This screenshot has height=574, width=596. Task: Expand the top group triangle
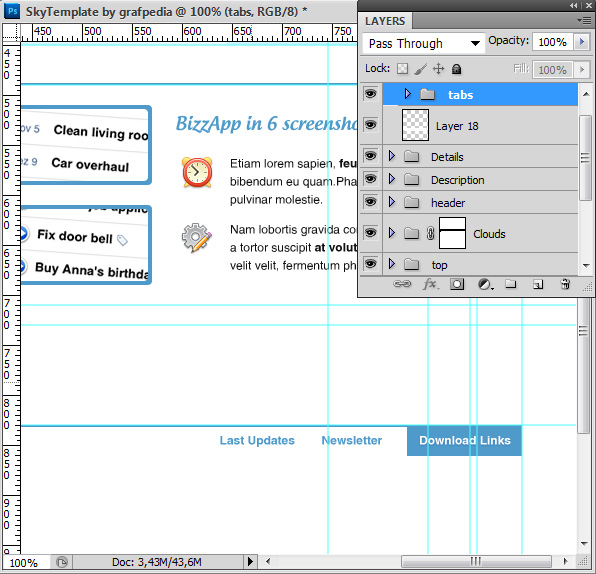pyautogui.click(x=392, y=263)
